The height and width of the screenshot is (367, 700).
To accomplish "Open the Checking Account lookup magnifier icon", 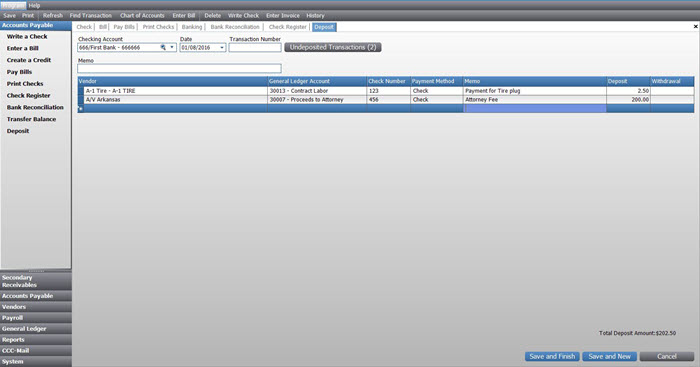I will click(x=163, y=47).
